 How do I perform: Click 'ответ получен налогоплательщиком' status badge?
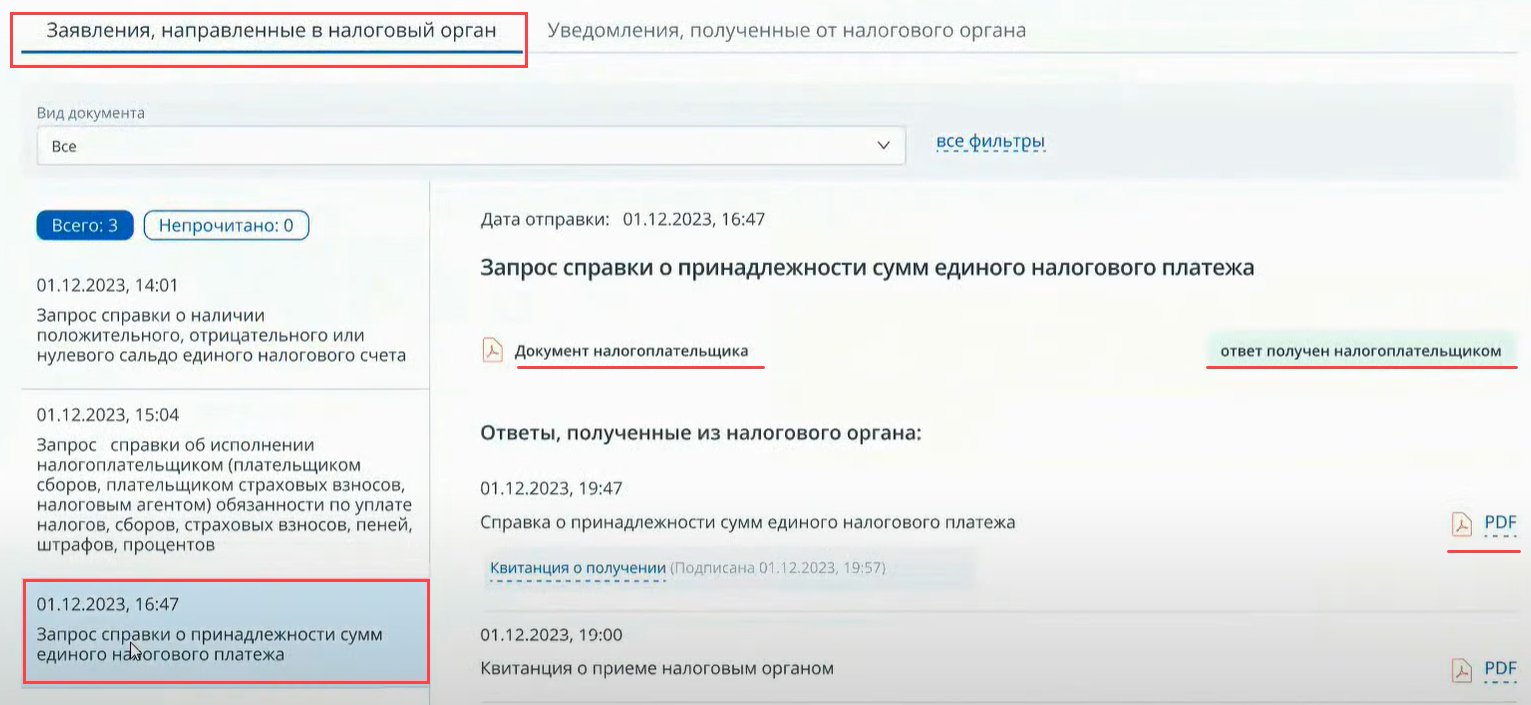point(1360,351)
